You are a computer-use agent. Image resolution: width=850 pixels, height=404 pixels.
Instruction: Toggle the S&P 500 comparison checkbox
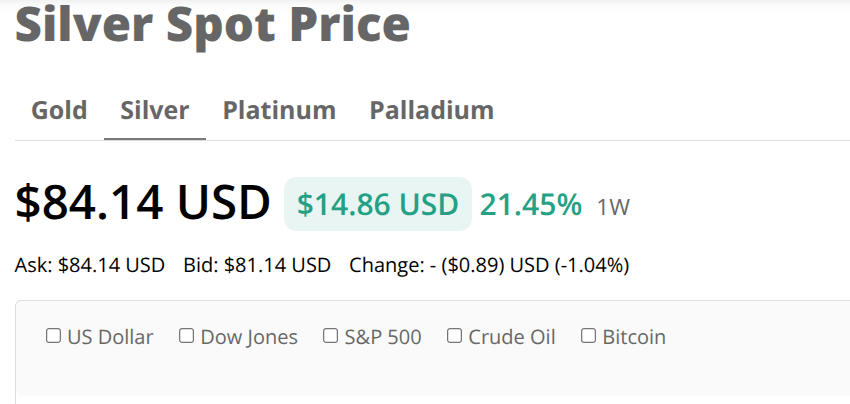pyautogui.click(x=331, y=336)
